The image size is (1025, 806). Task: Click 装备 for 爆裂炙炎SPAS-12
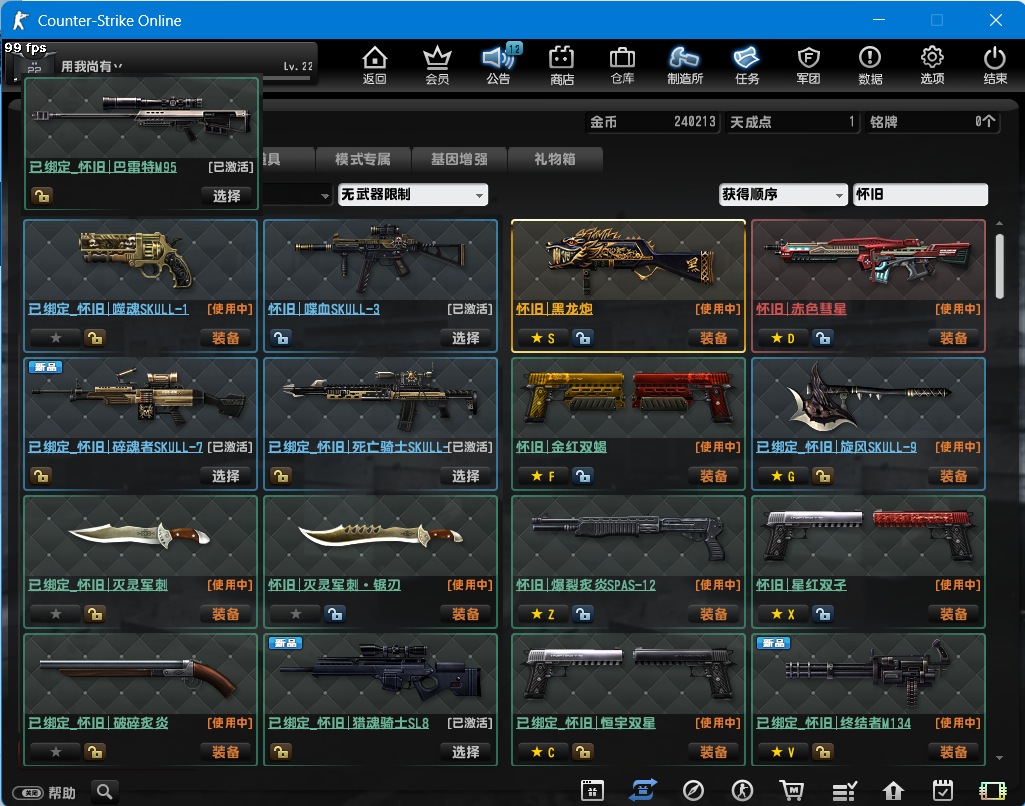click(x=713, y=614)
